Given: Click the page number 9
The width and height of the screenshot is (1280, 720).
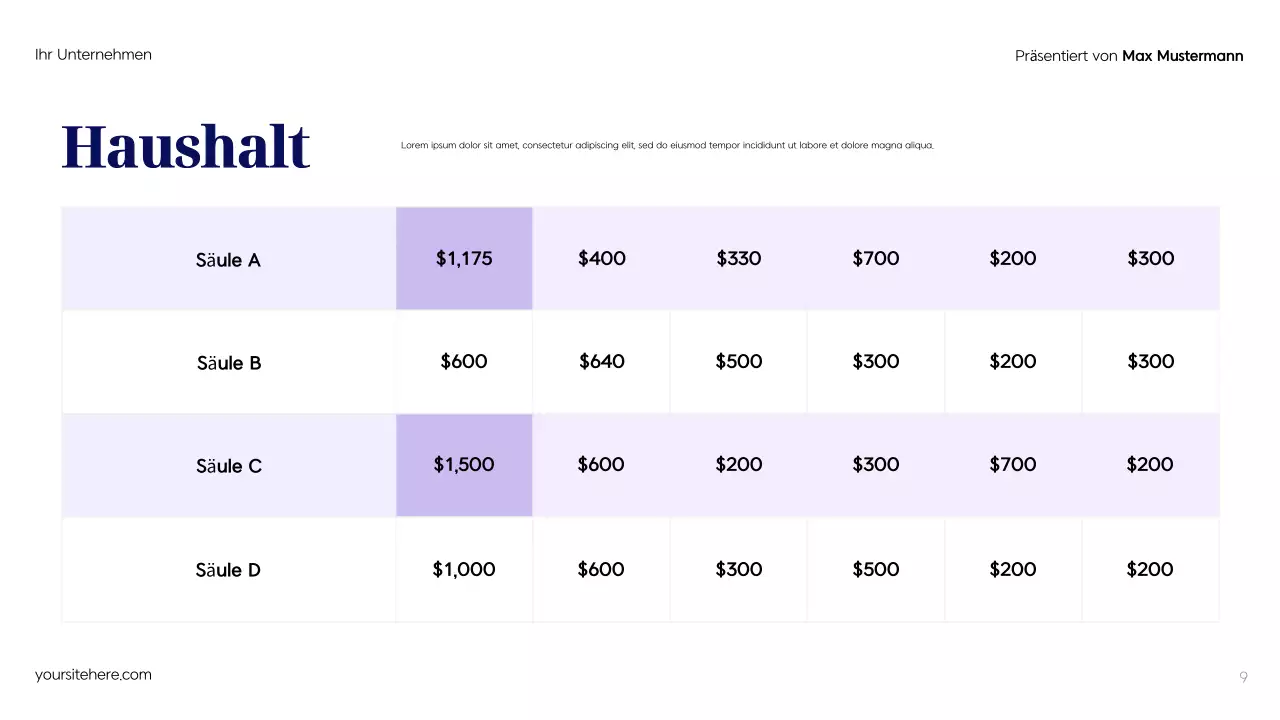Looking at the screenshot, I should pyautogui.click(x=1243, y=677).
